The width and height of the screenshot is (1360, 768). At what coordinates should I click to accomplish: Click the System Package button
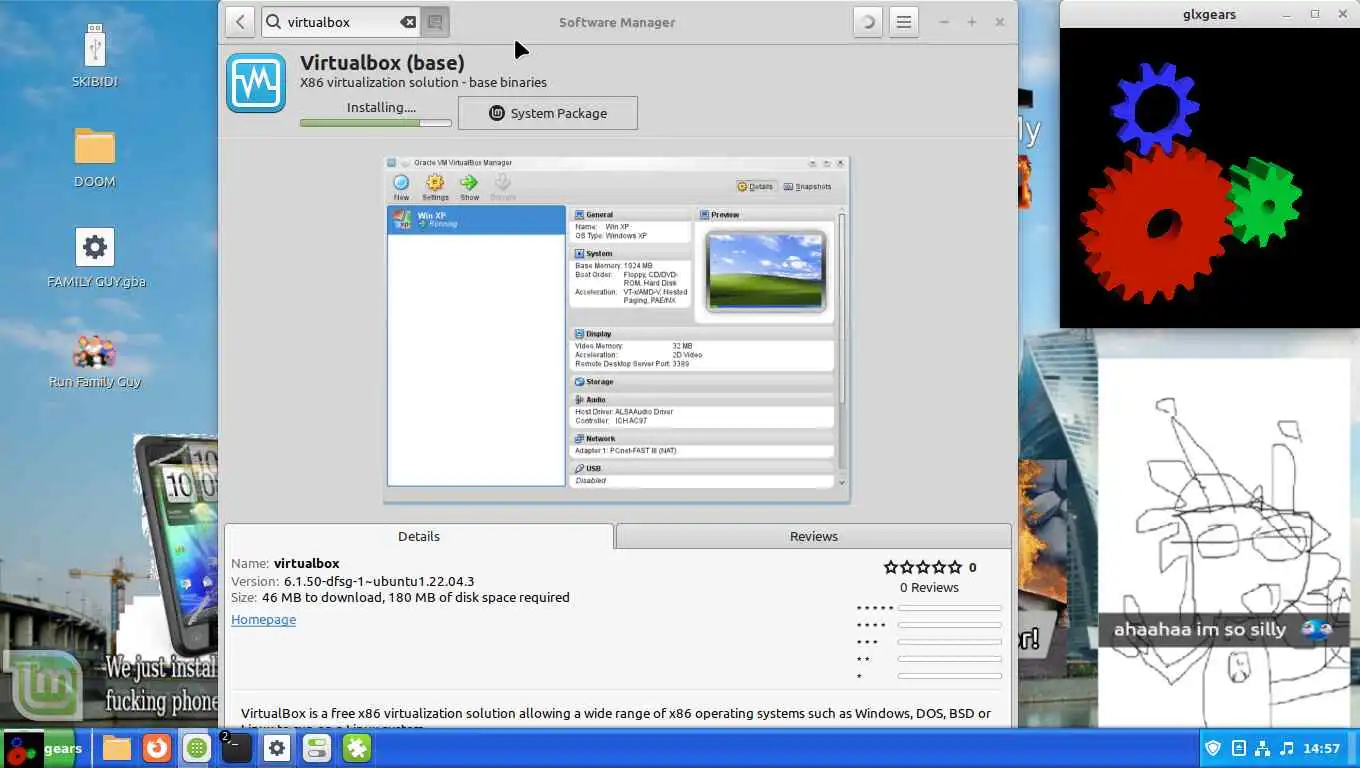tap(547, 113)
